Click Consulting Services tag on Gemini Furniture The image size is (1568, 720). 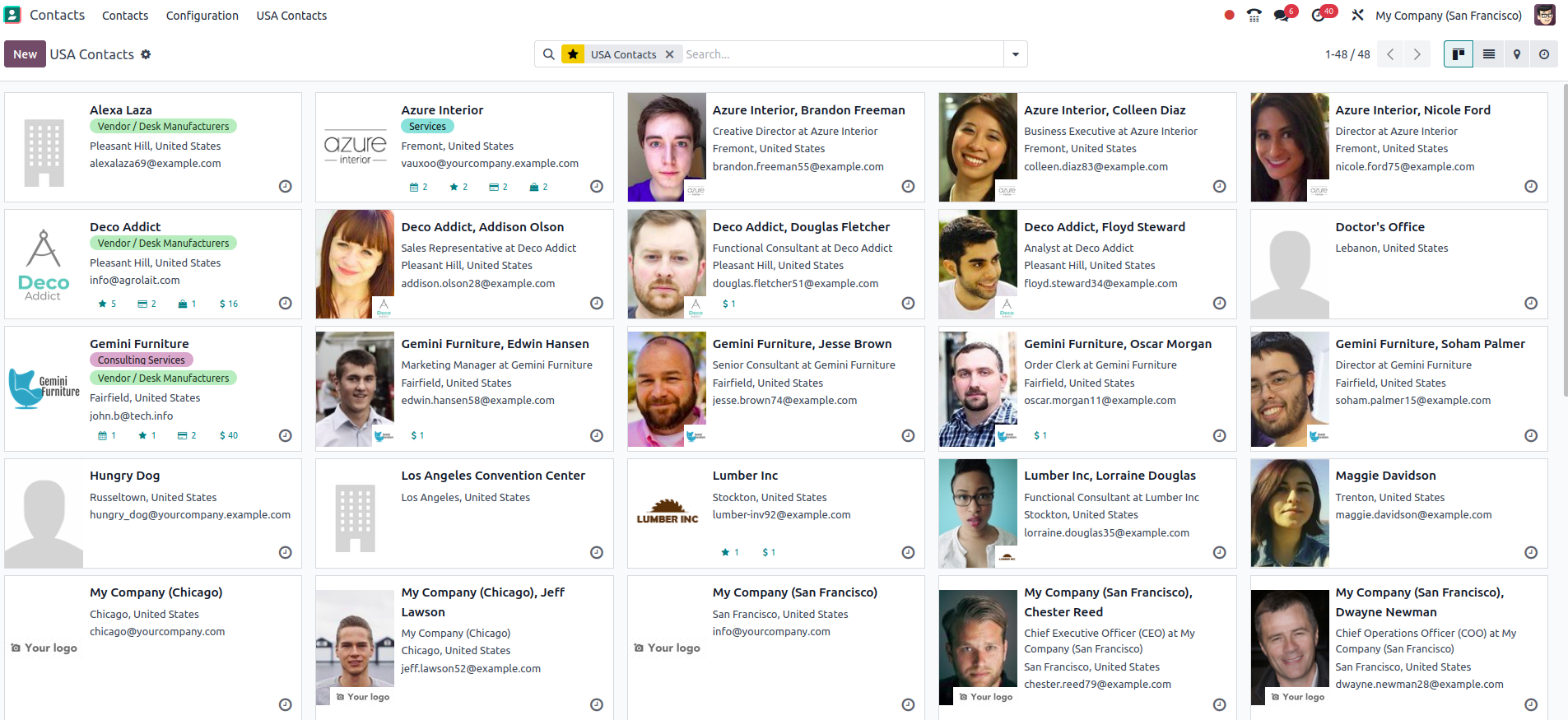click(142, 360)
